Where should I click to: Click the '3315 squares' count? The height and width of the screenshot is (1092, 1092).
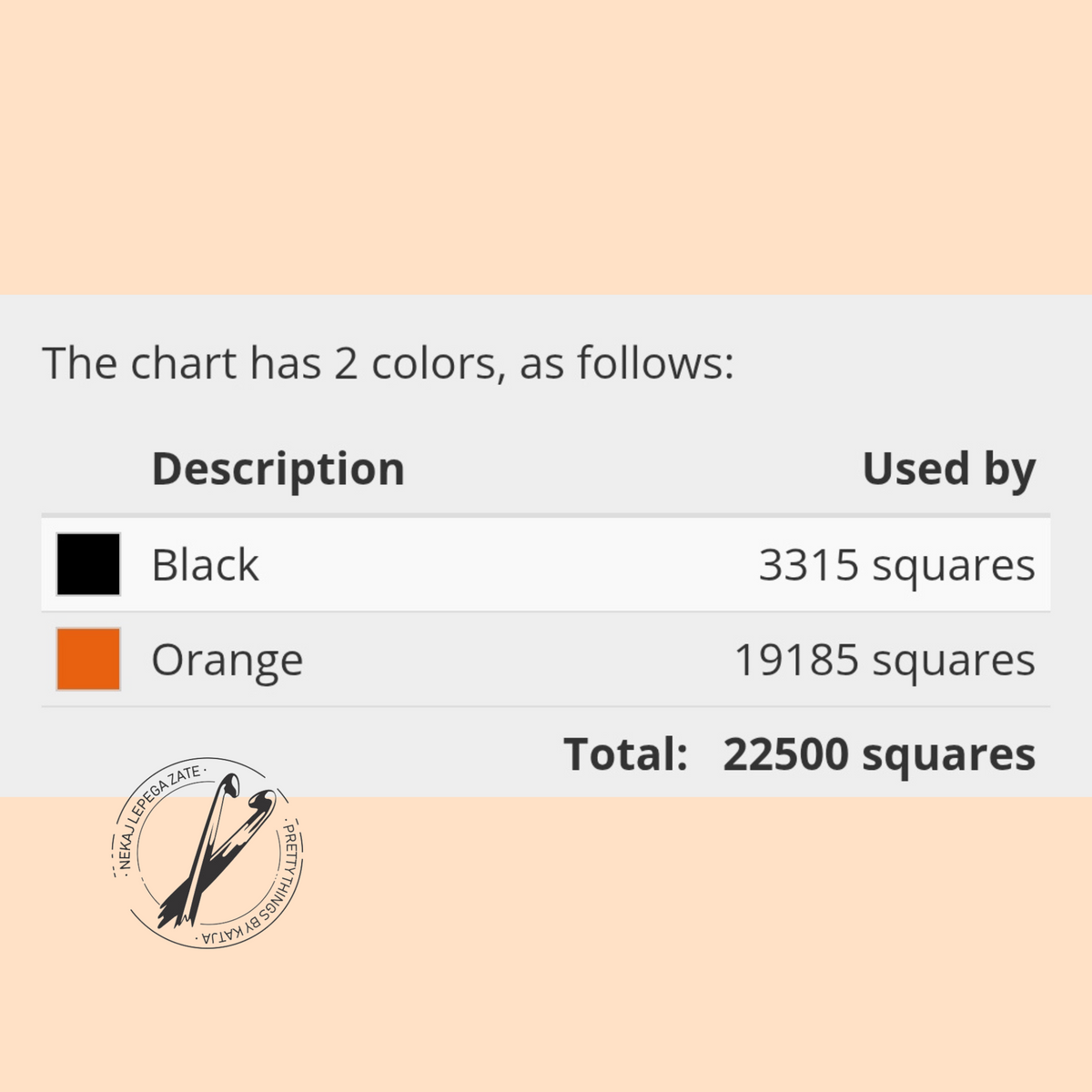click(x=897, y=566)
